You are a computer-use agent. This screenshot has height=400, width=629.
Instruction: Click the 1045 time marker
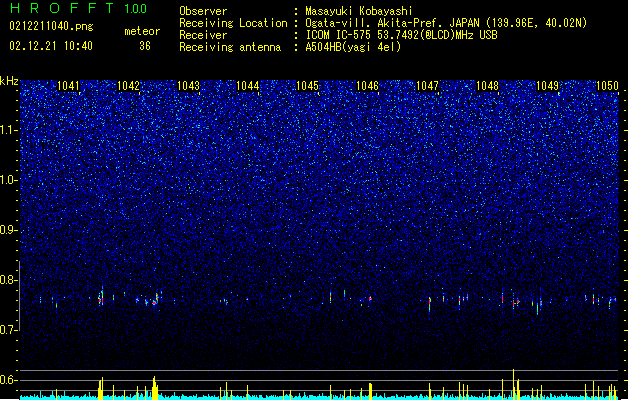308,86
